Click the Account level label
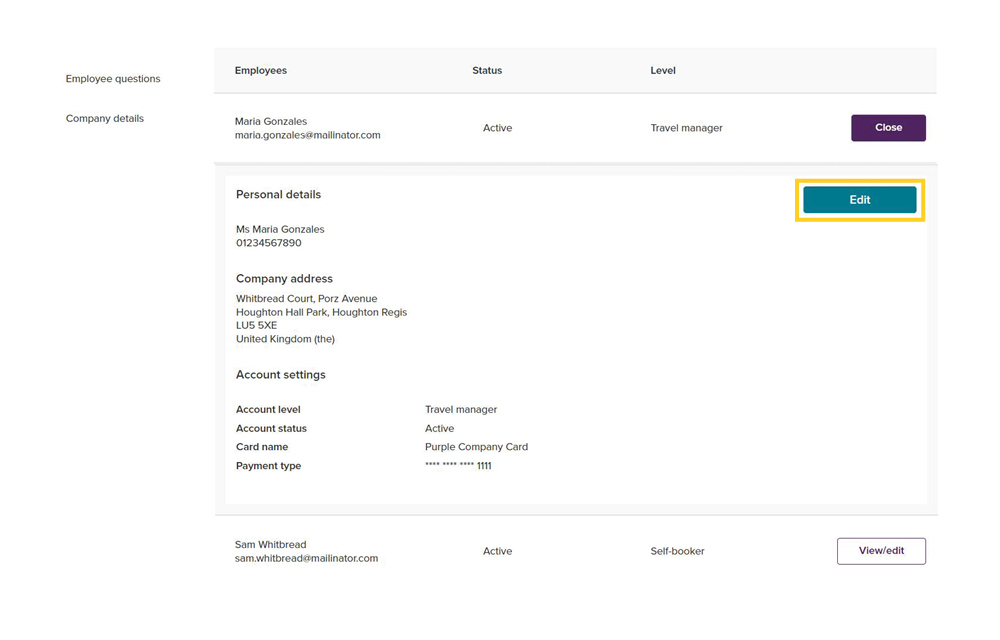Screen dimensions: 1000x640 pos(268,409)
